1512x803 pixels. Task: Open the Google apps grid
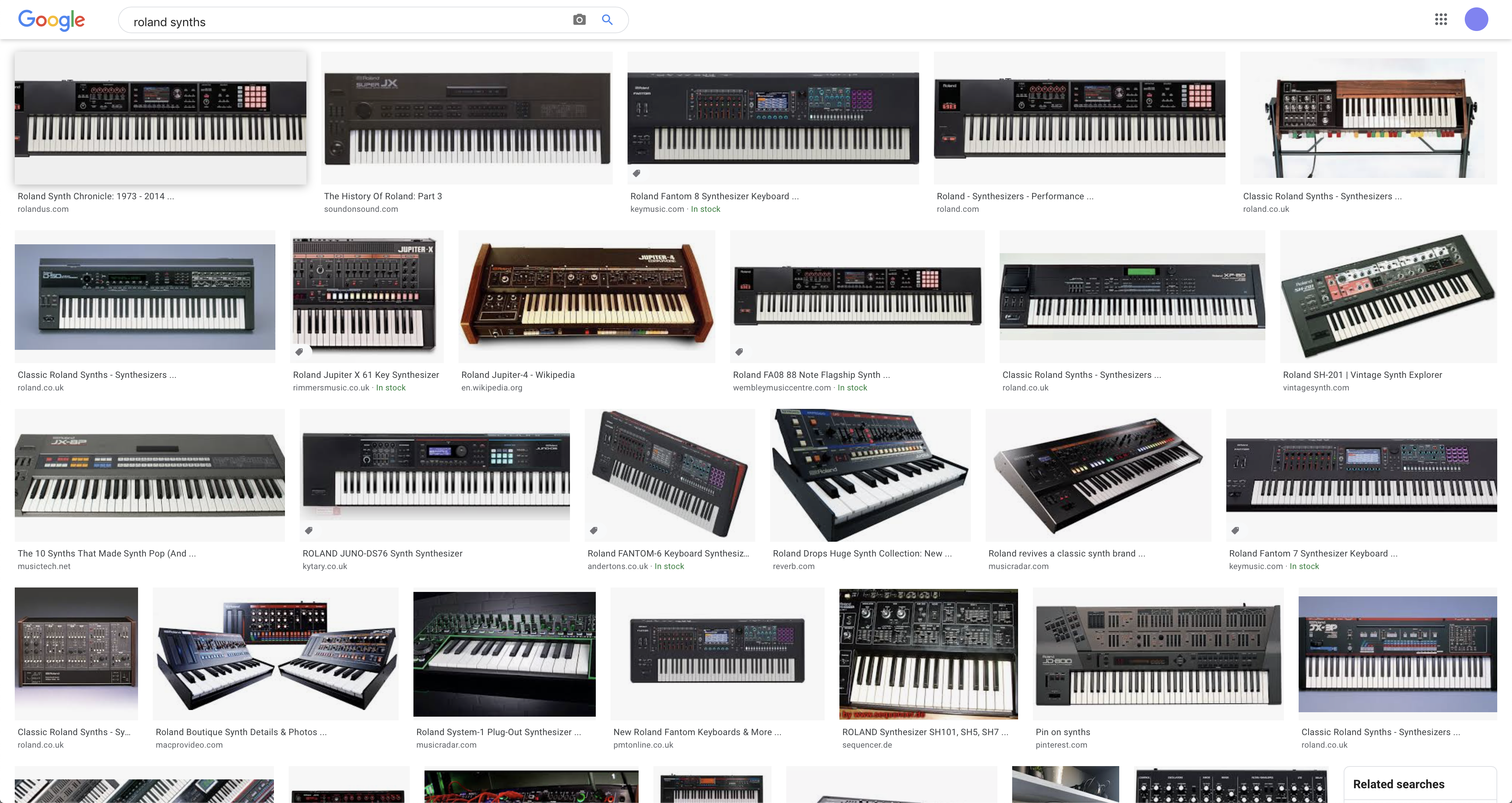click(x=1440, y=19)
